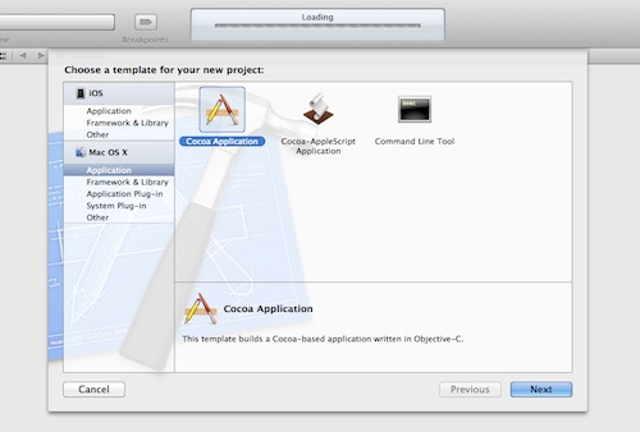Click the Loading progress bar
This screenshot has width=640, height=432.
pos(318,26)
